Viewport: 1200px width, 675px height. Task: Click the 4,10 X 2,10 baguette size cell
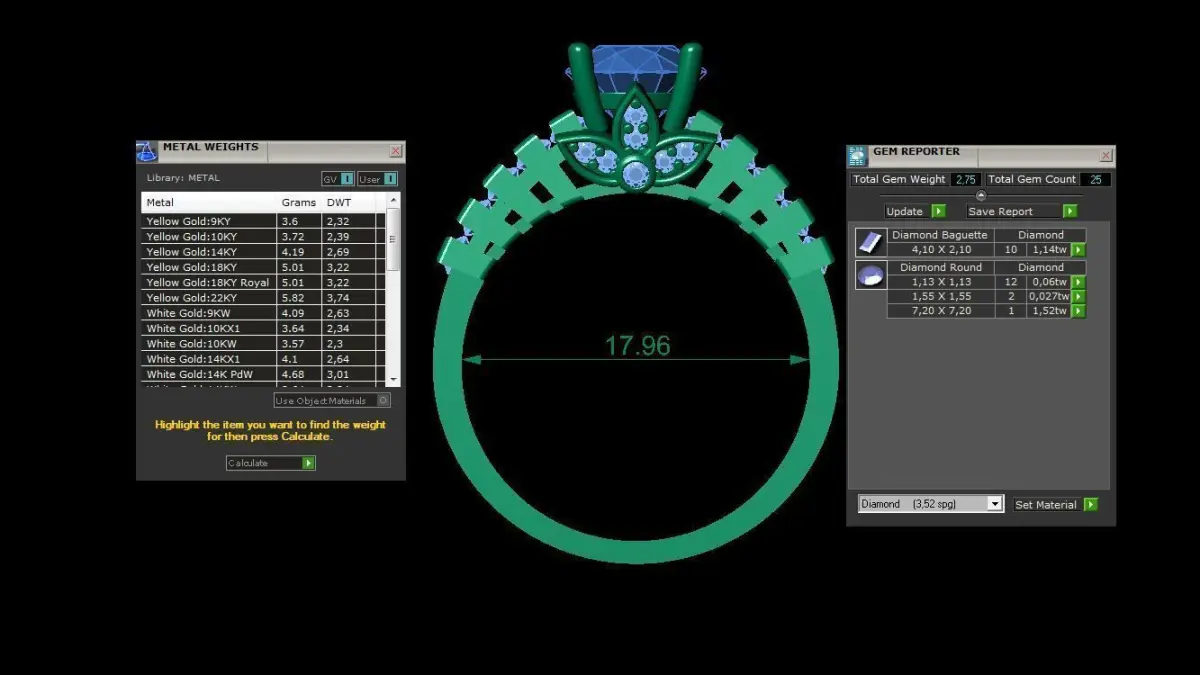(x=941, y=250)
